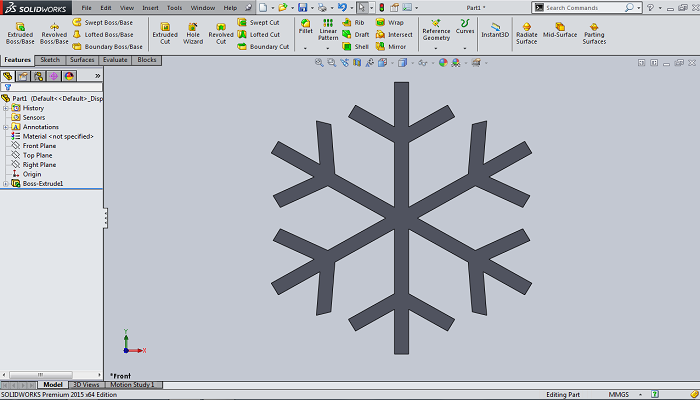700x400 pixels.
Task: Open the 3D Views tab
Action: [86, 385]
